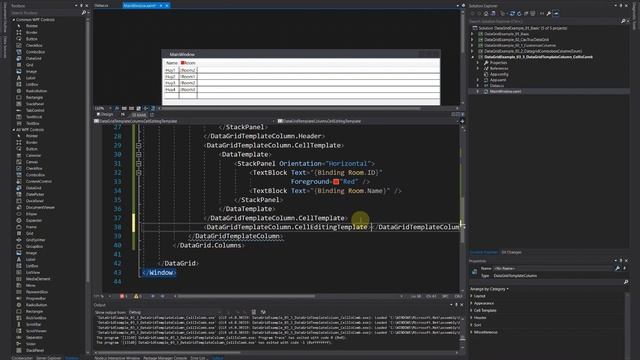The width and height of the screenshot is (640, 360).
Task: Select Frame control in Toolbox
Action: [31, 227]
